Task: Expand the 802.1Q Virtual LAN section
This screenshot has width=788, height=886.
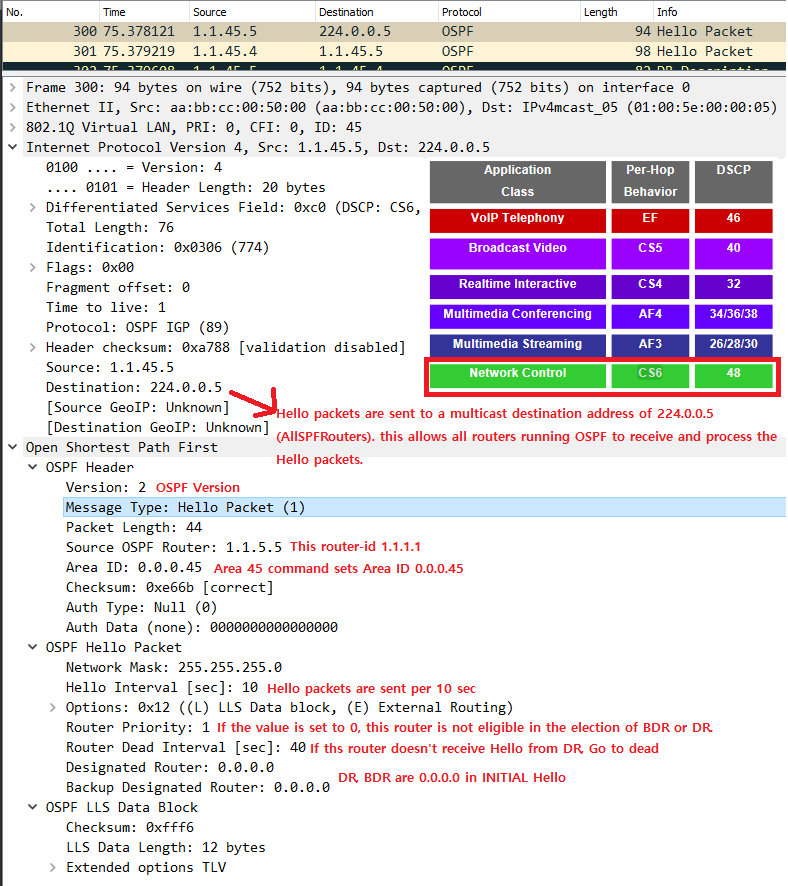Action: point(12,127)
